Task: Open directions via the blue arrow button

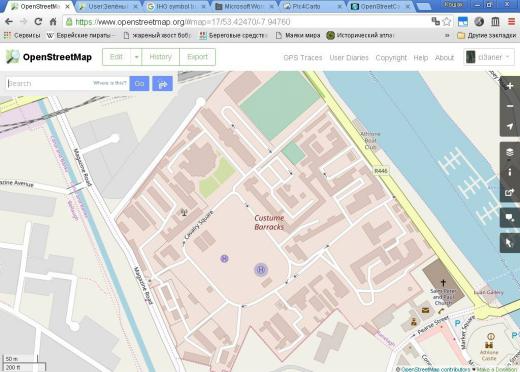Action: click(162, 83)
